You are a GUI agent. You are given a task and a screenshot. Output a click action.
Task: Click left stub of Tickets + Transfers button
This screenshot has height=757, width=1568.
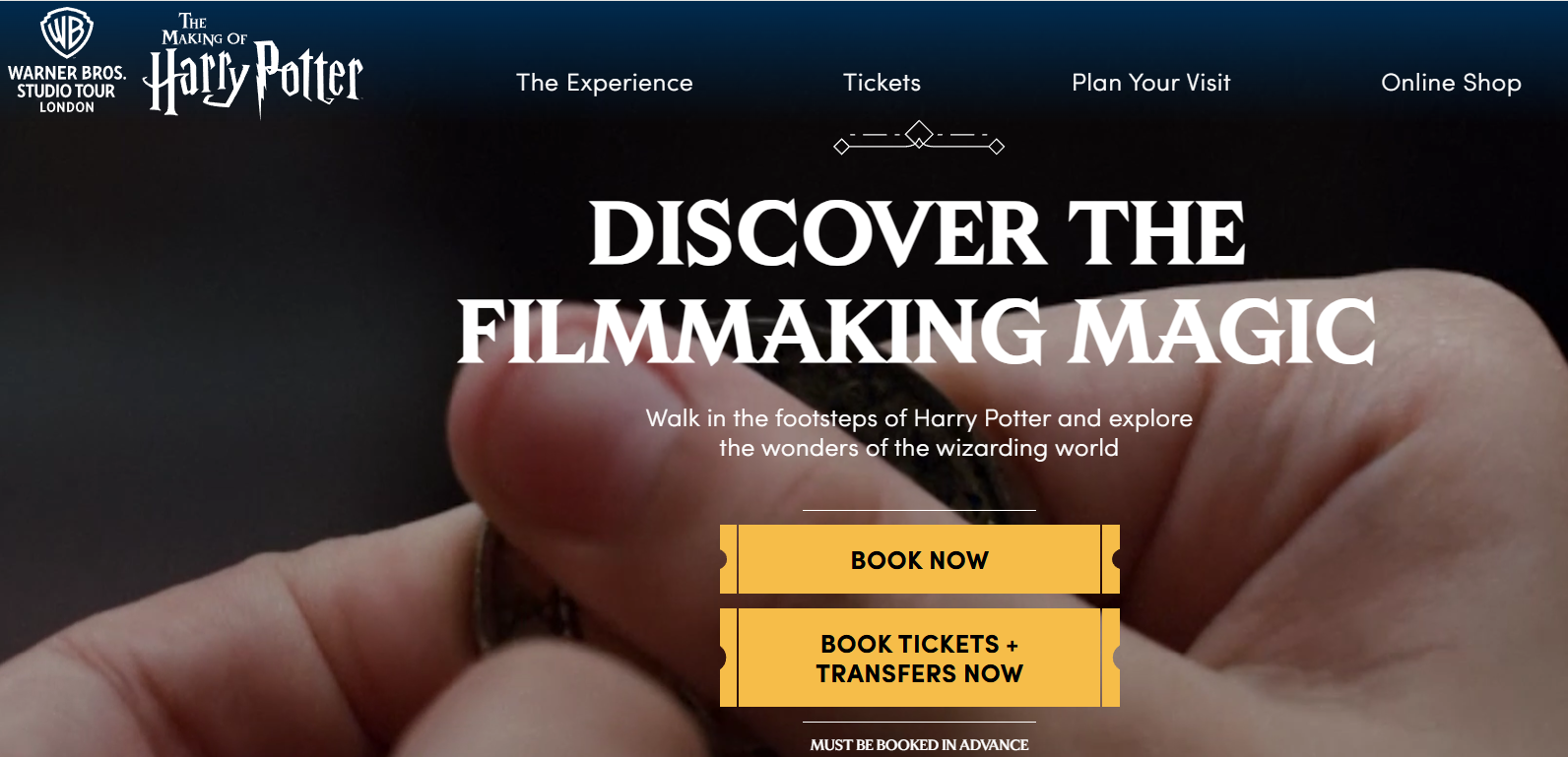728,658
